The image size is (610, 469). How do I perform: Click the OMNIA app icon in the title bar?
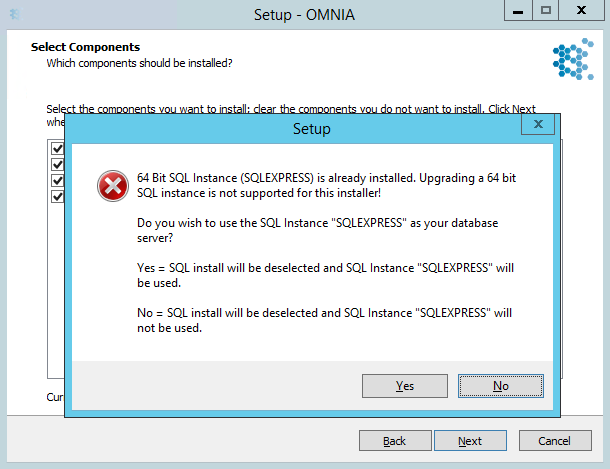click(16, 14)
